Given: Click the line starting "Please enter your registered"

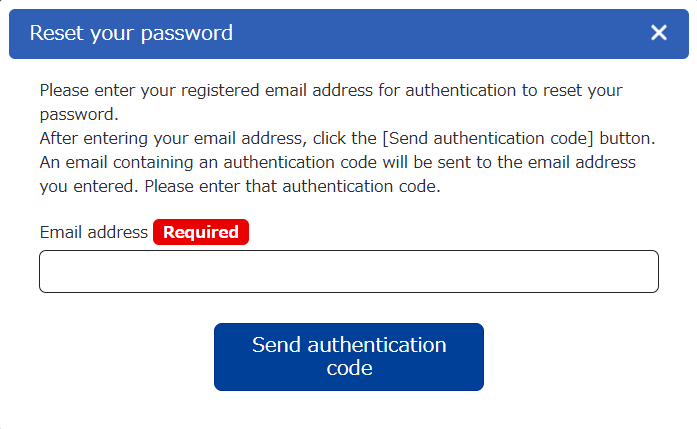Looking at the screenshot, I should 330,90.
